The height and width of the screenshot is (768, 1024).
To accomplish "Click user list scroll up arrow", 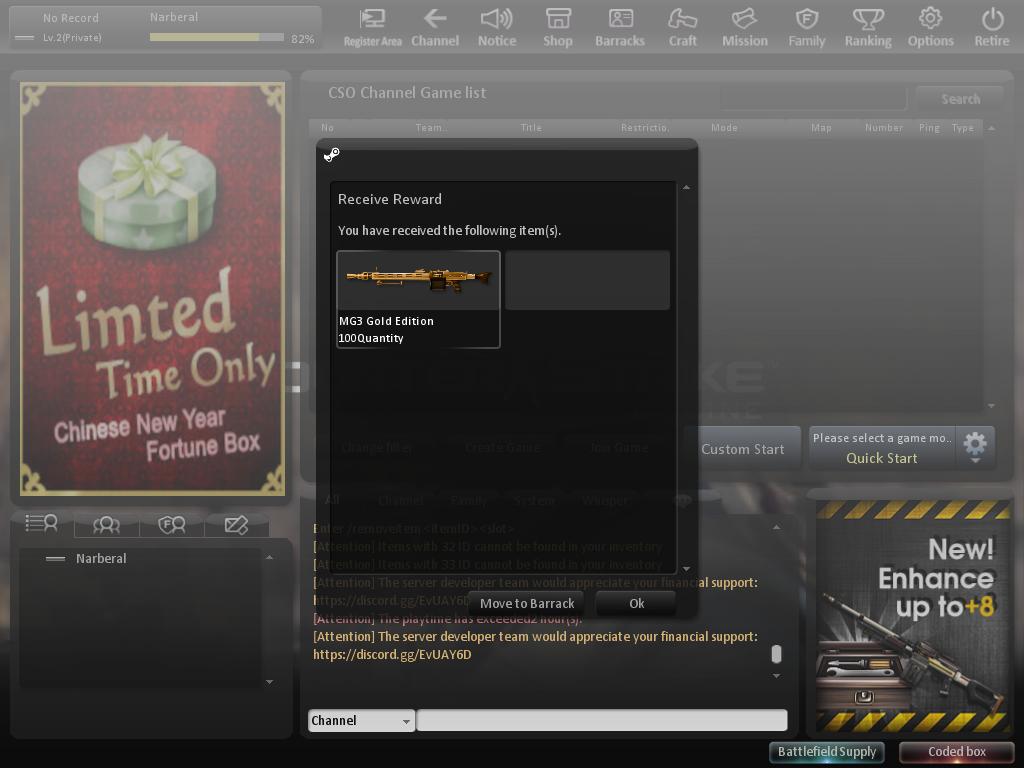I will (269, 558).
